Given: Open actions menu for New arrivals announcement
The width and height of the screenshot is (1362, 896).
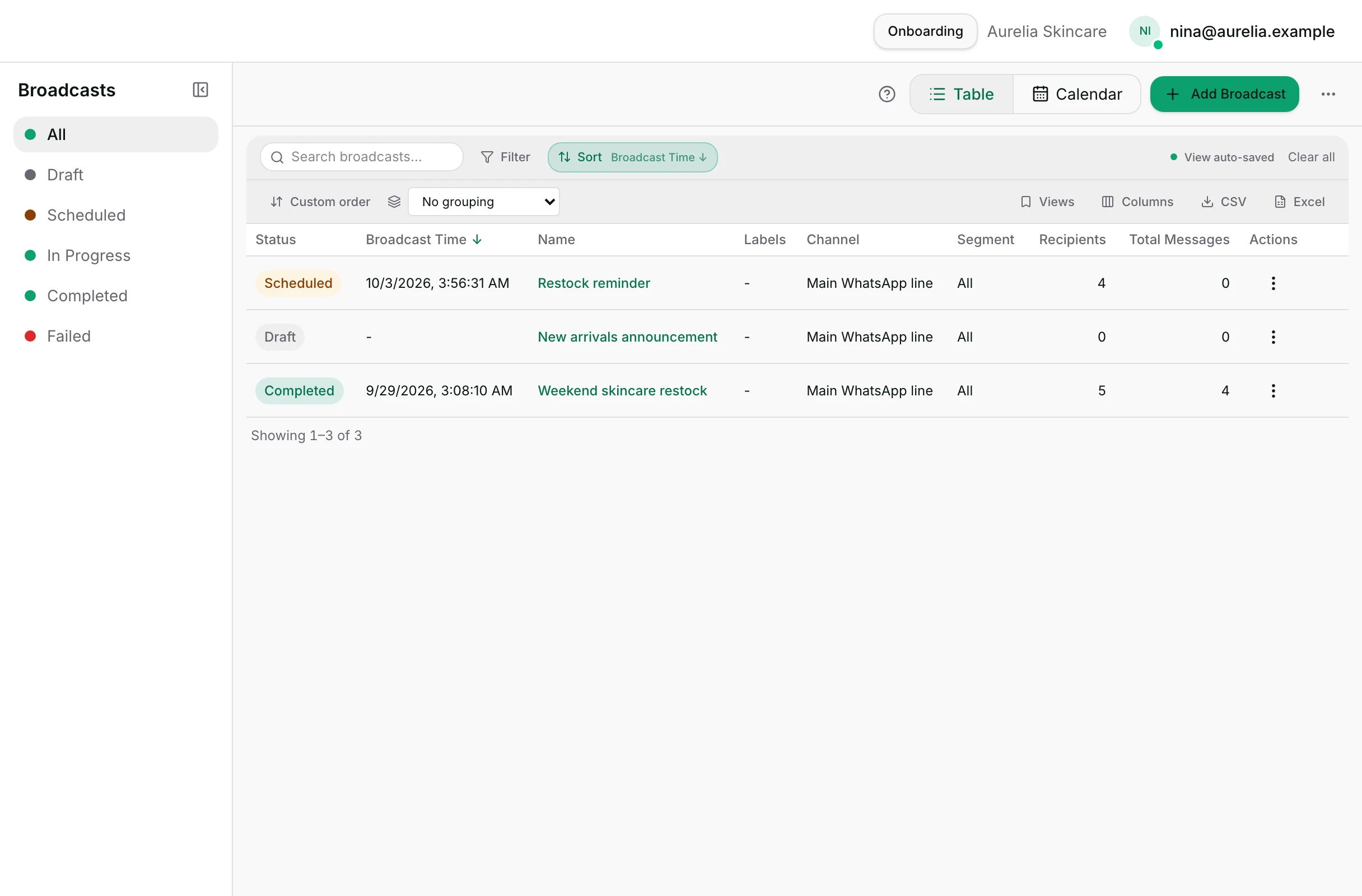Looking at the screenshot, I should [1273, 337].
